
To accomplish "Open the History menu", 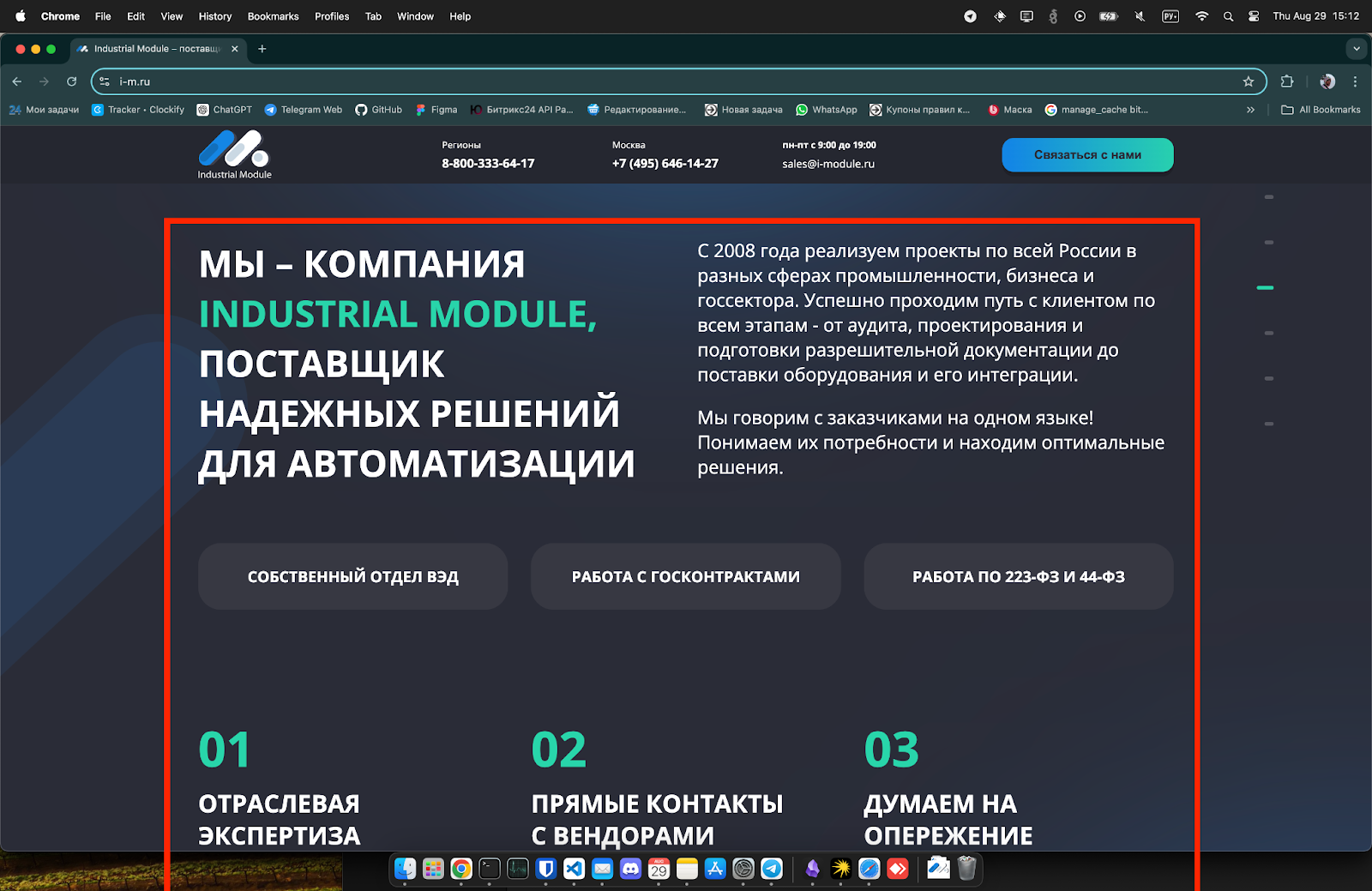I will pyautogui.click(x=215, y=16).
